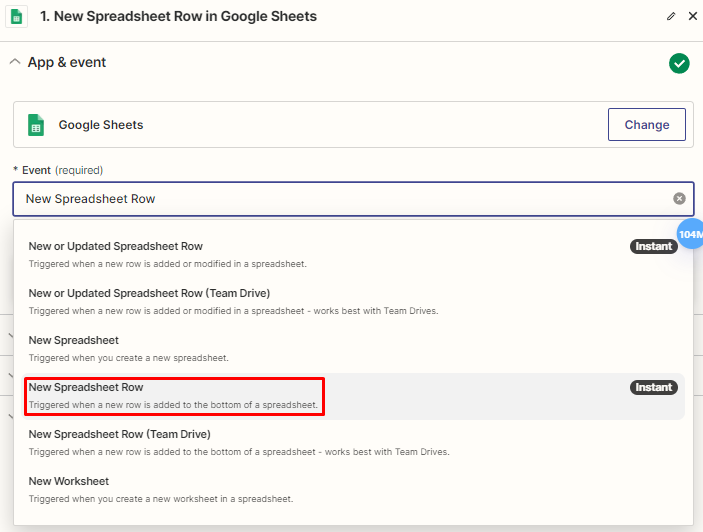Click the pencil rename icon in header

pyautogui.click(x=671, y=17)
